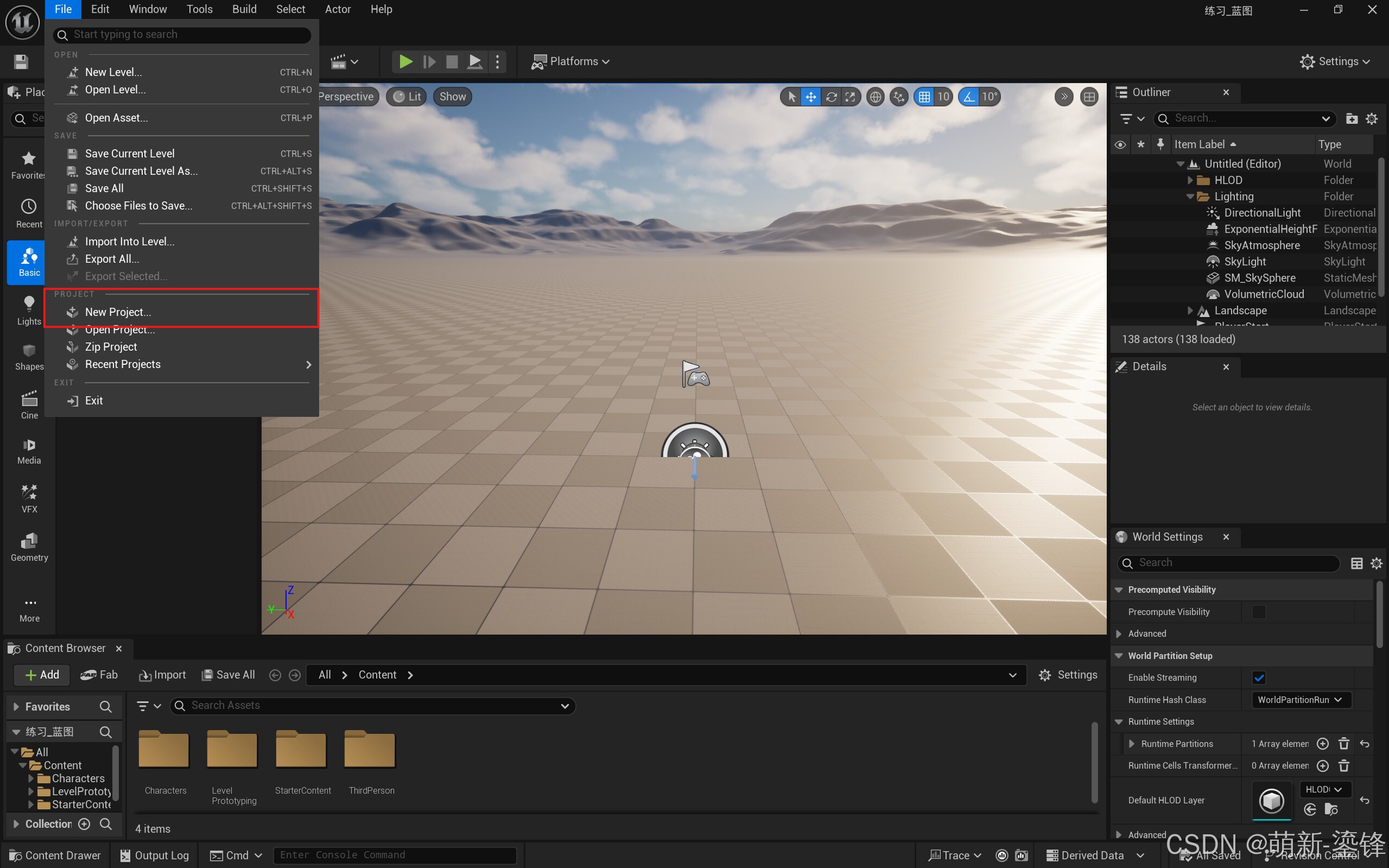Viewport: 1389px width, 868px height.
Task: Open the viewport layout grid button
Action: point(1089,97)
